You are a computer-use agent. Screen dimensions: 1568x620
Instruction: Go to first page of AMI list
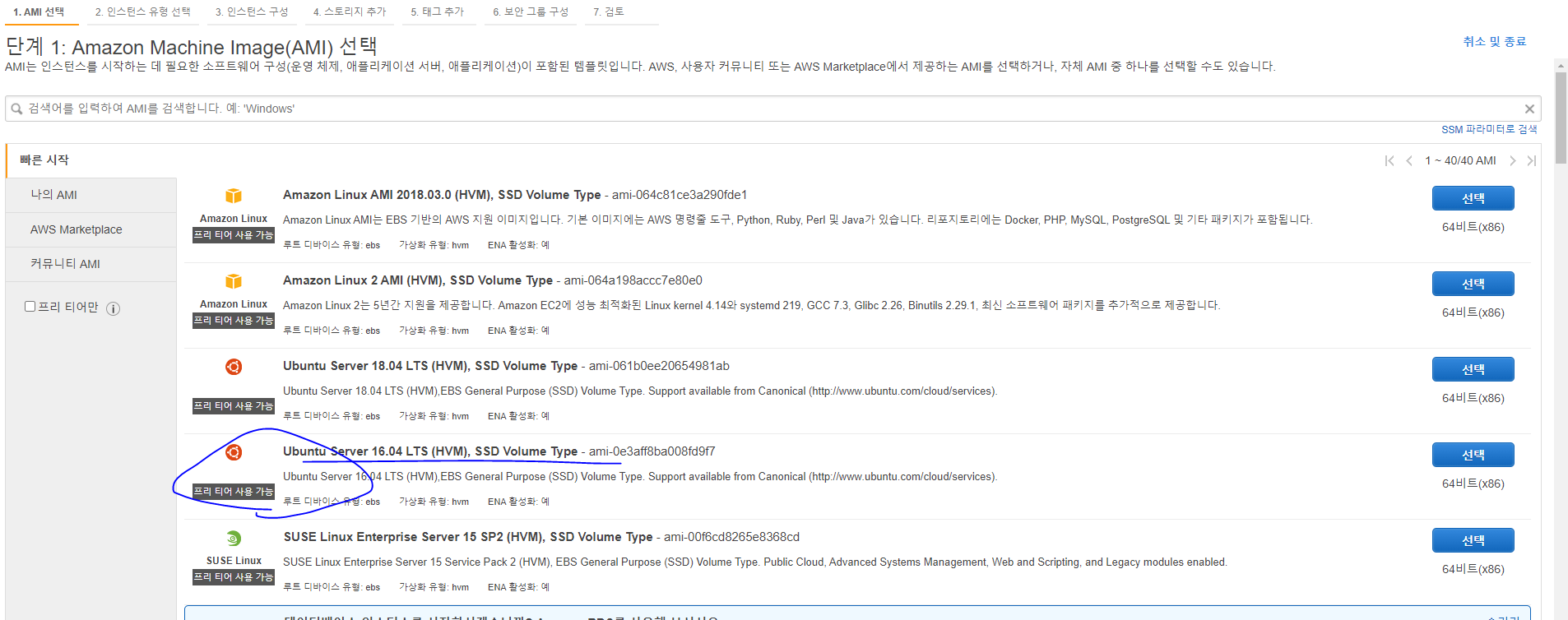[1389, 160]
